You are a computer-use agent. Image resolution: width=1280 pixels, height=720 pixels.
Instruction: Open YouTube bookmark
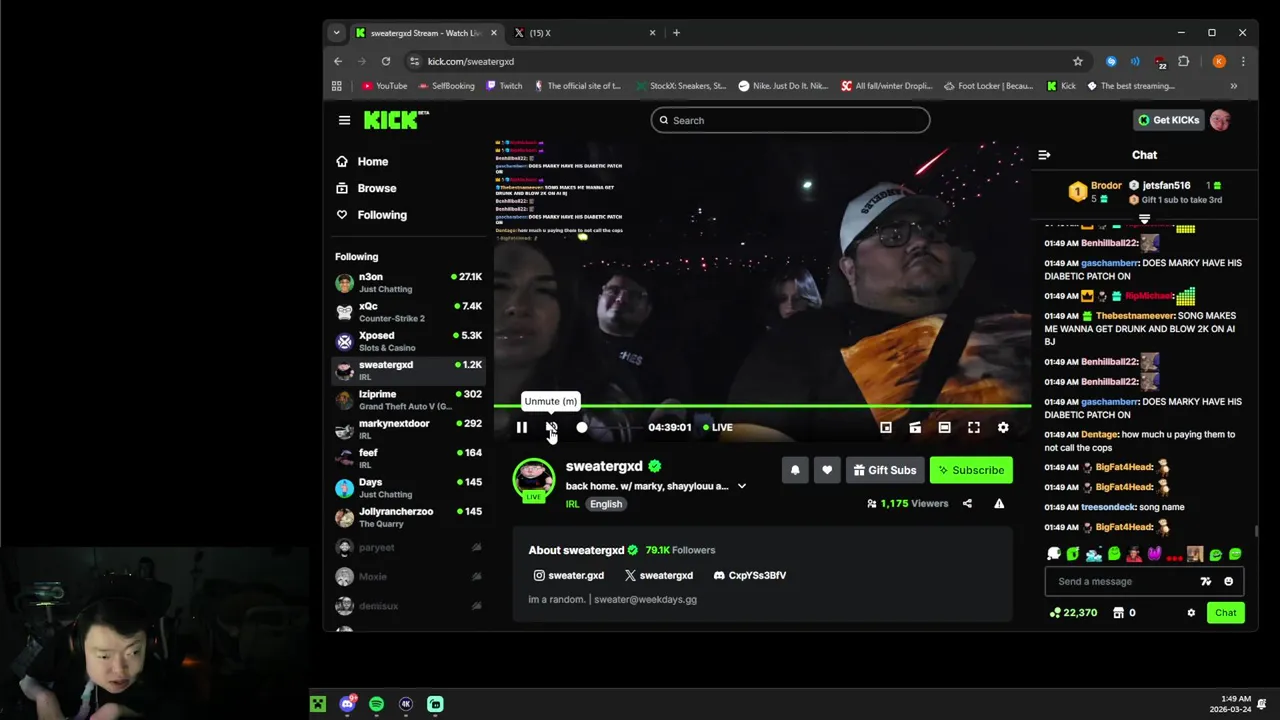coord(384,86)
